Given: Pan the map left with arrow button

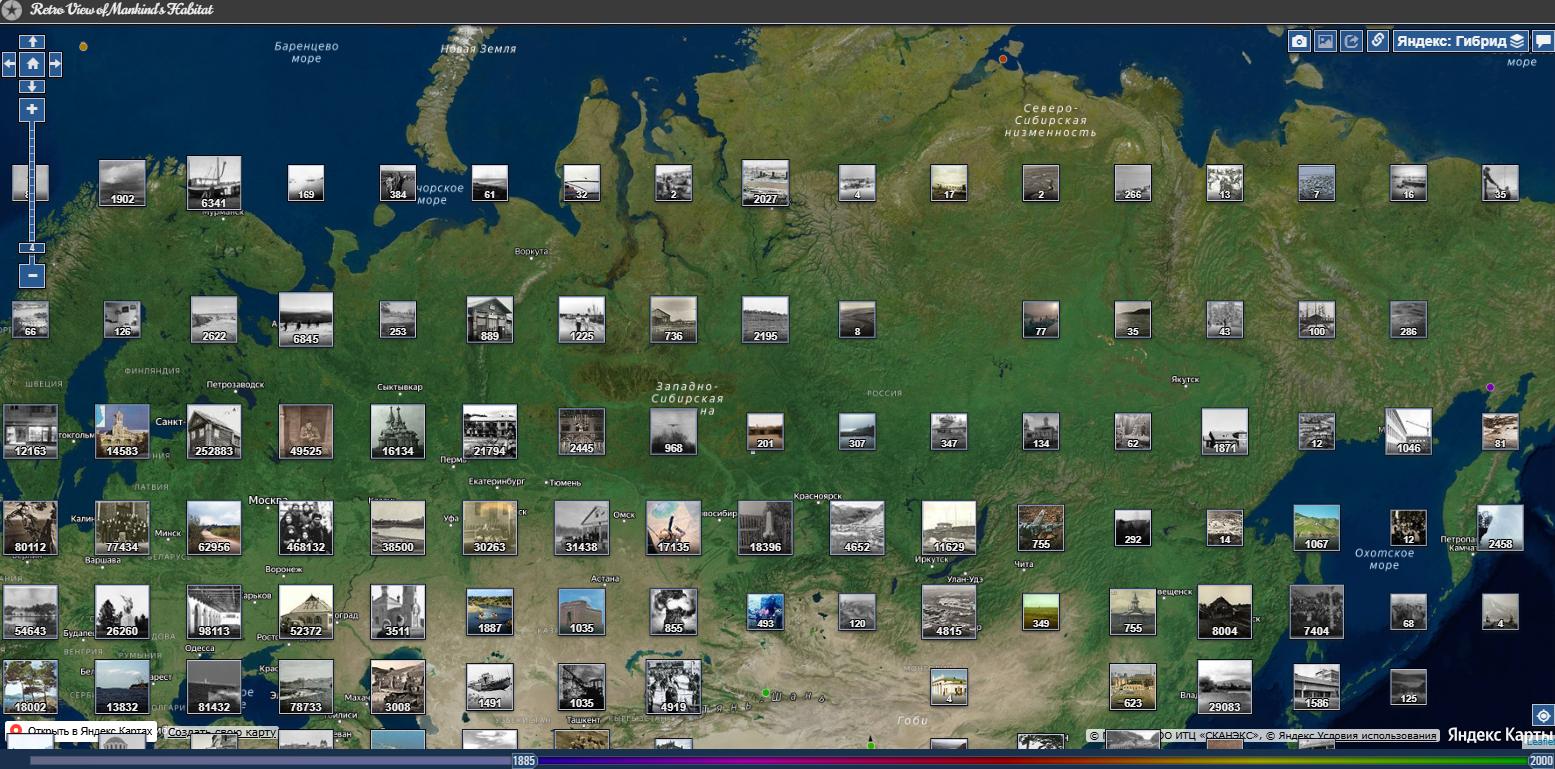Looking at the screenshot, I should click(9, 64).
